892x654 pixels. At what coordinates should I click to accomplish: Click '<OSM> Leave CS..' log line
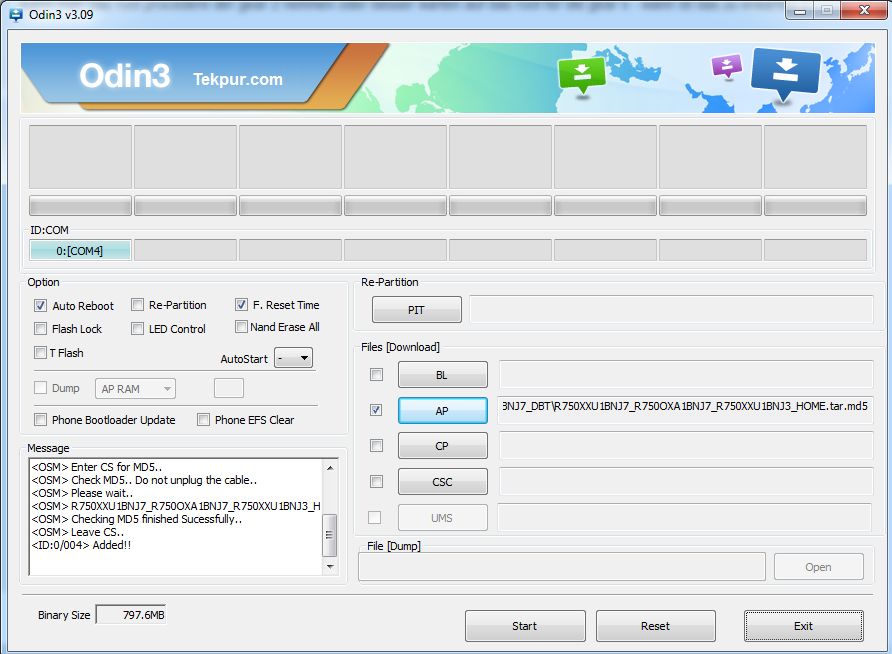point(78,532)
